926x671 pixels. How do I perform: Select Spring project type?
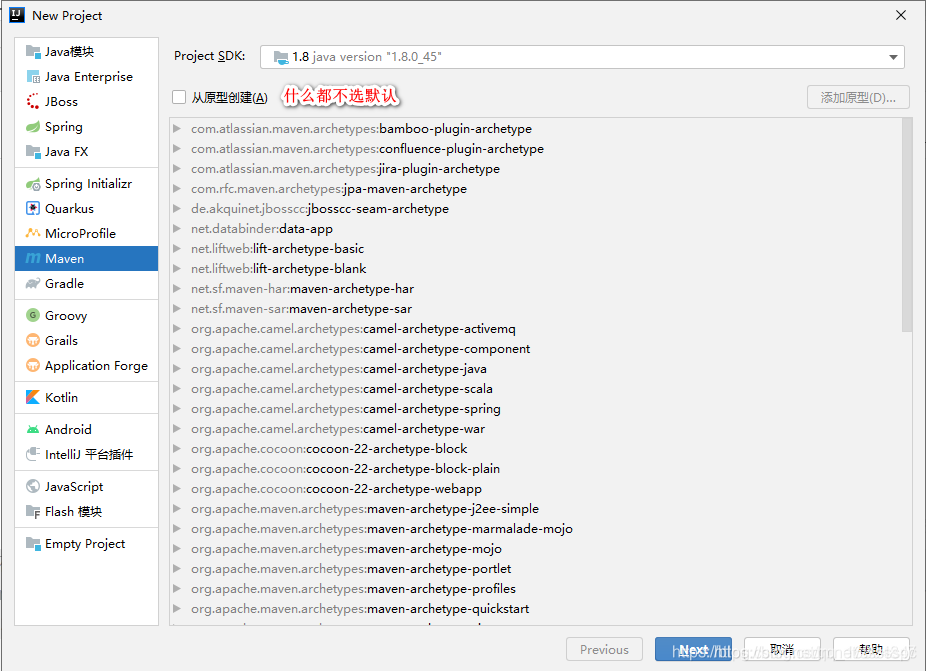pyautogui.click(x=86, y=126)
